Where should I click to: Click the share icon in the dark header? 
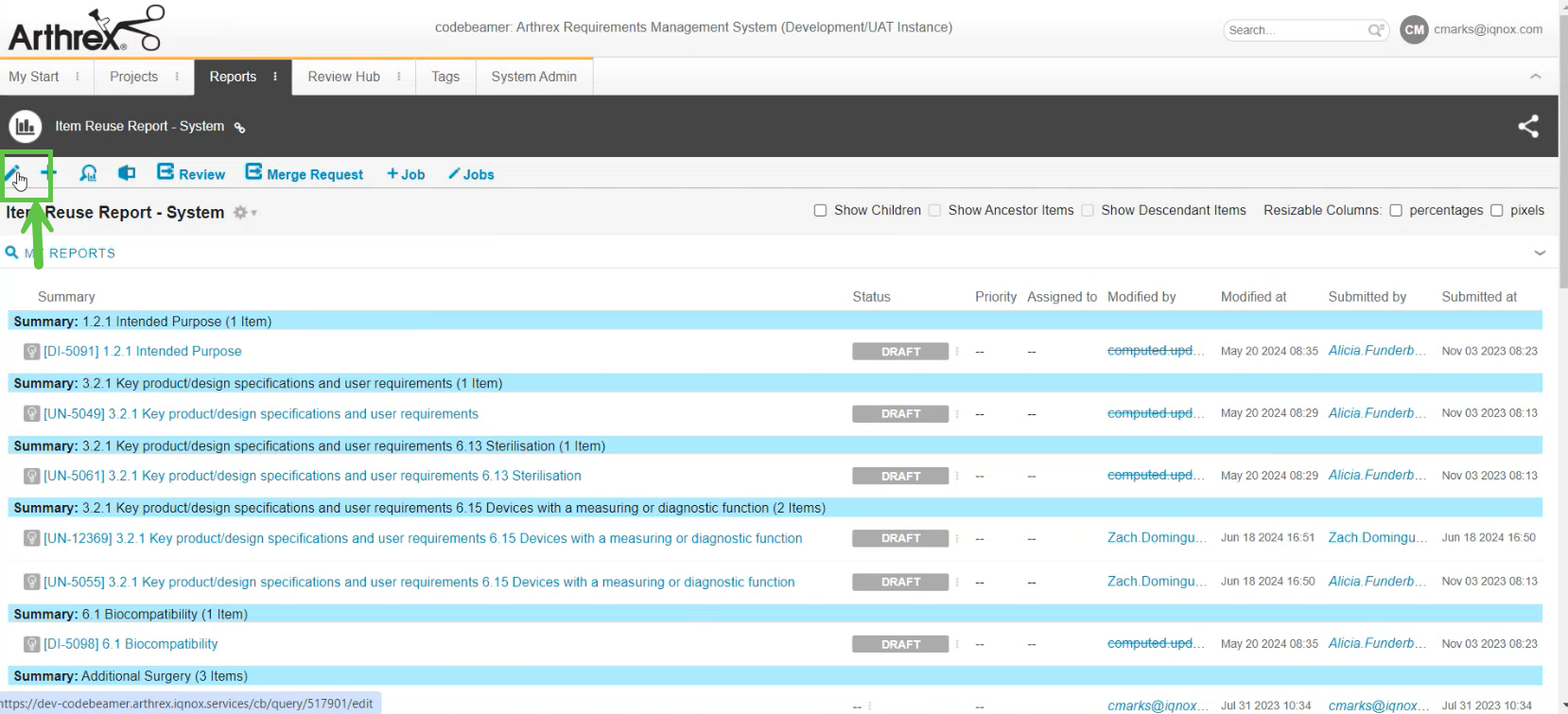(1527, 126)
